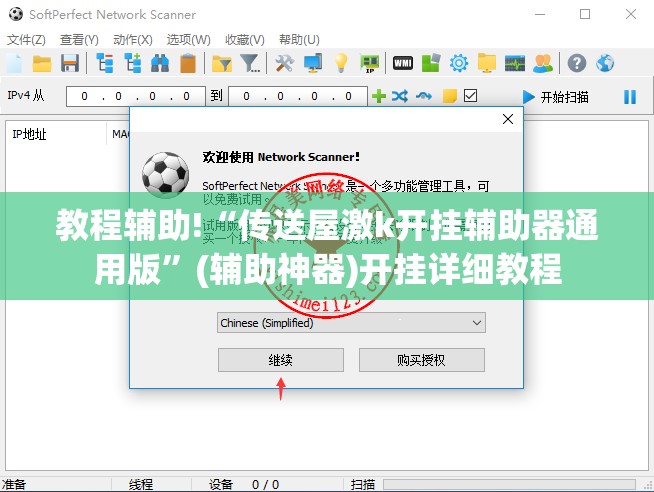654x492 pixels.
Task: Click the activity graph monitor icon
Action: tap(515, 63)
